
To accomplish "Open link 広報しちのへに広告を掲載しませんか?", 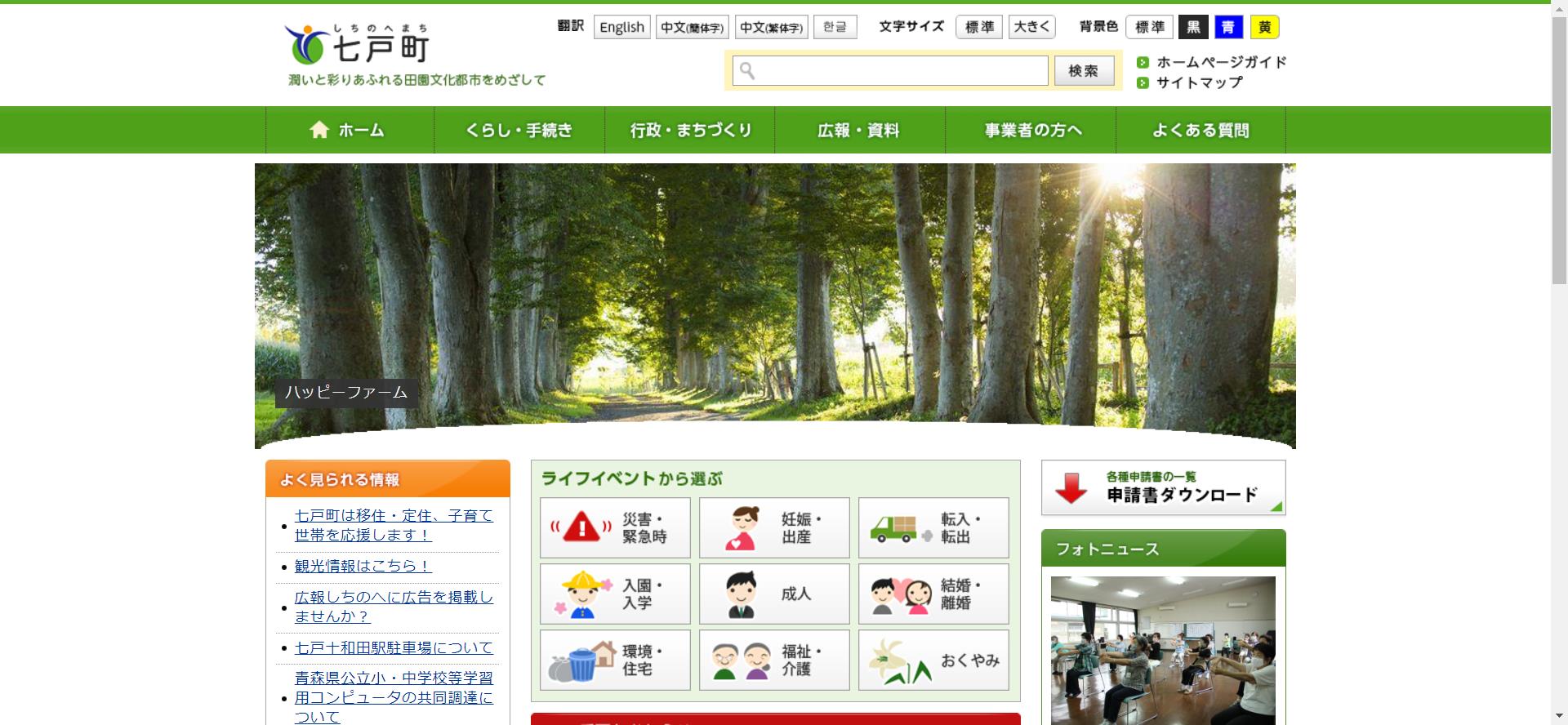I will pyautogui.click(x=394, y=607).
